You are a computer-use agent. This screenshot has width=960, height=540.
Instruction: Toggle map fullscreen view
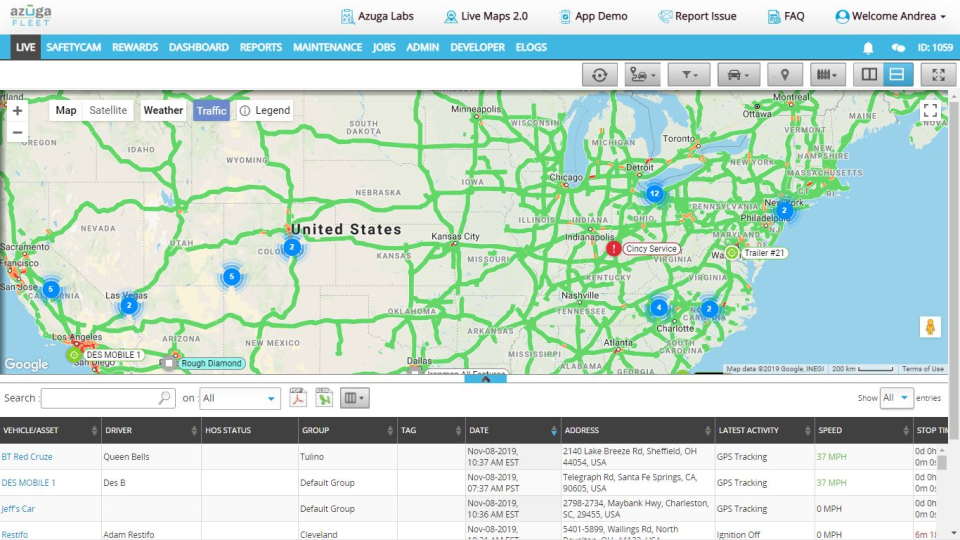[931, 111]
